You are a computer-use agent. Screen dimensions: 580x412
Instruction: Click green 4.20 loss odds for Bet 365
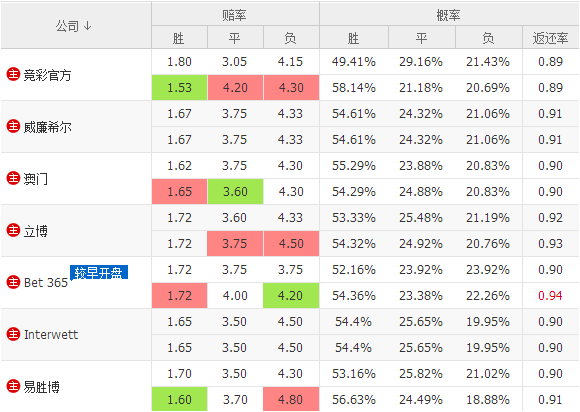[x=291, y=296]
